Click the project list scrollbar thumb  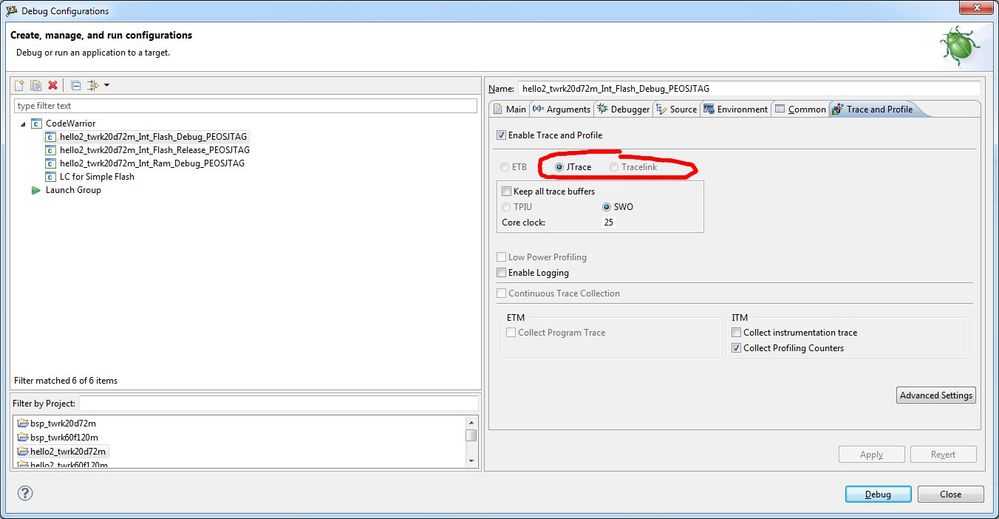(x=471, y=436)
